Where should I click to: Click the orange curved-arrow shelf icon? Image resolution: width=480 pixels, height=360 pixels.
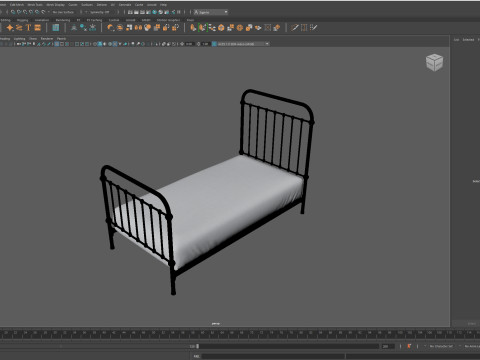(x=111, y=28)
